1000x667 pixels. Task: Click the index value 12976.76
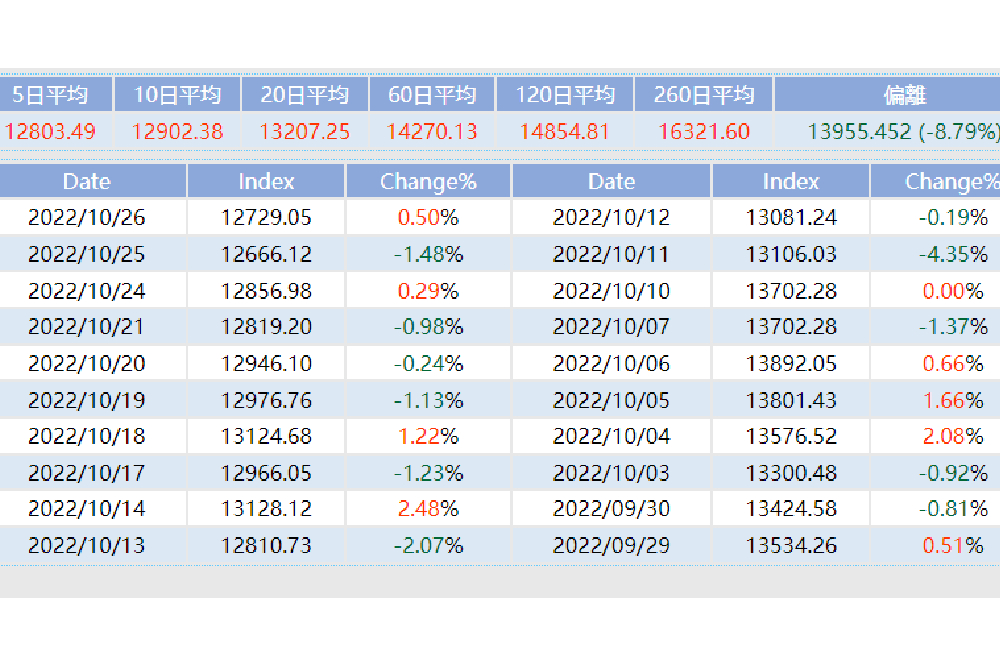point(266,400)
